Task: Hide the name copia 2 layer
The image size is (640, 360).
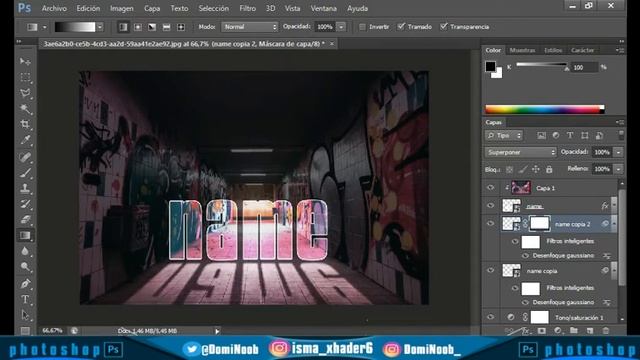Action: click(x=491, y=224)
